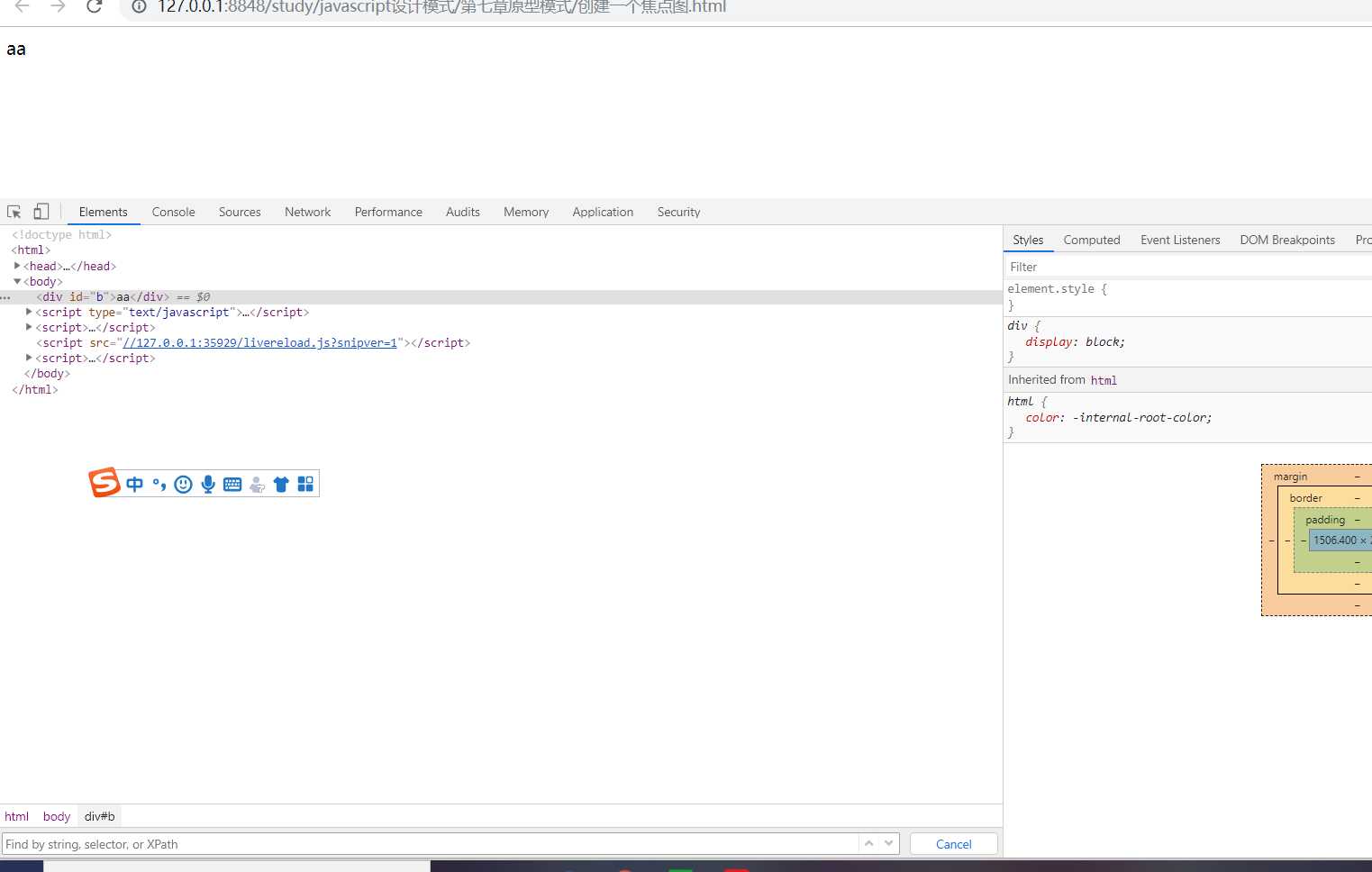The height and width of the screenshot is (872, 1372).
Task: Click the element.style rule block
Action: click(1187, 297)
